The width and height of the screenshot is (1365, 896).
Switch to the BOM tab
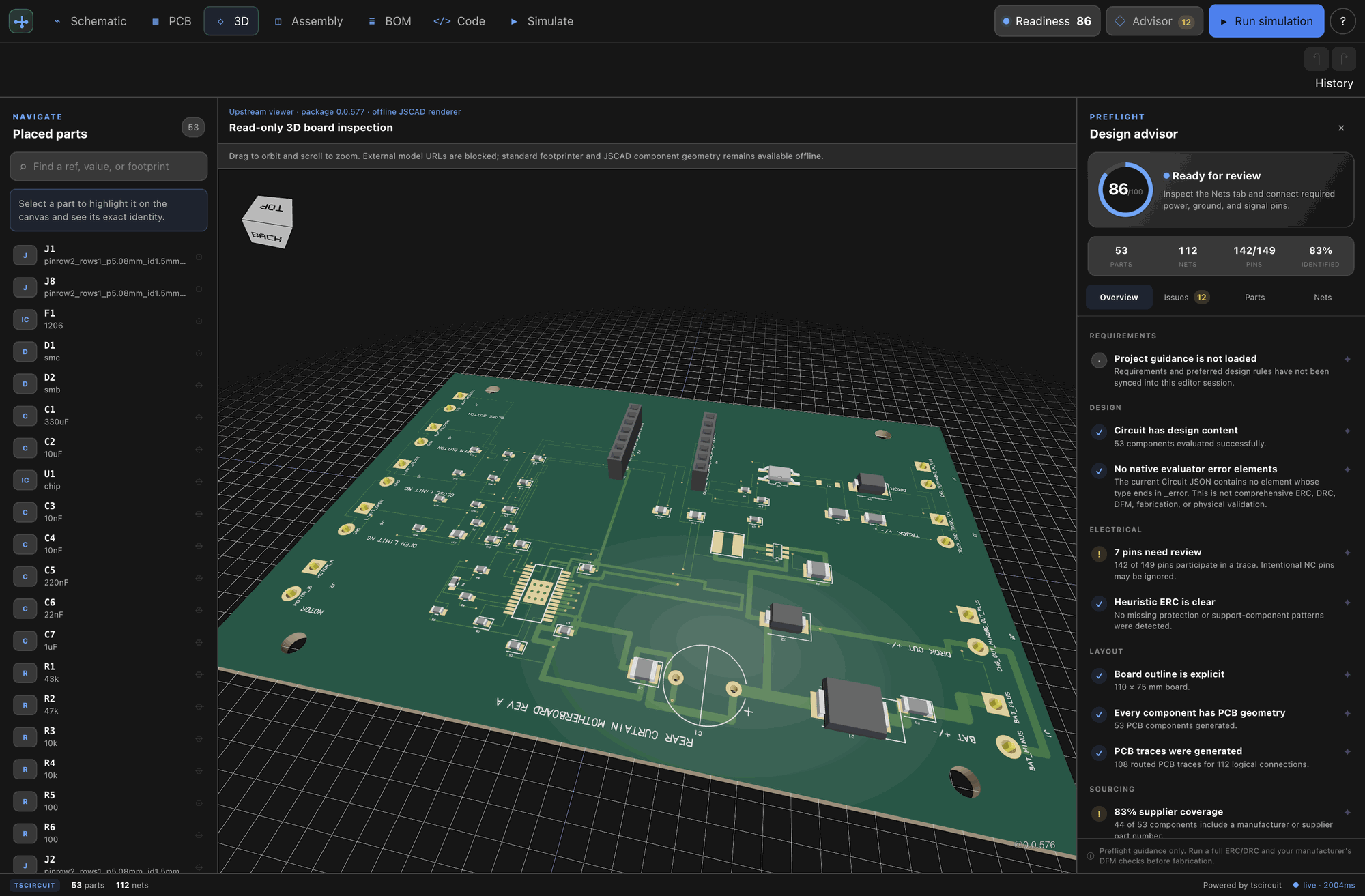pyautogui.click(x=390, y=21)
